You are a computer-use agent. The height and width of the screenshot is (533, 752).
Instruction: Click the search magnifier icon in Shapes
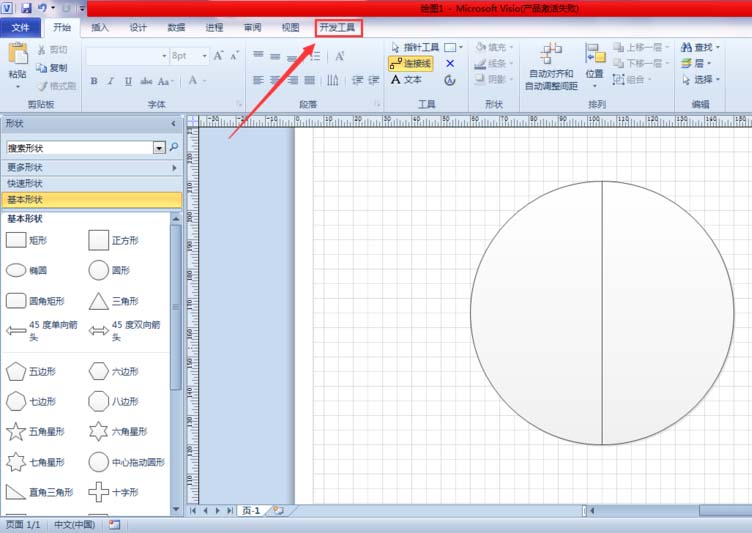174,147
